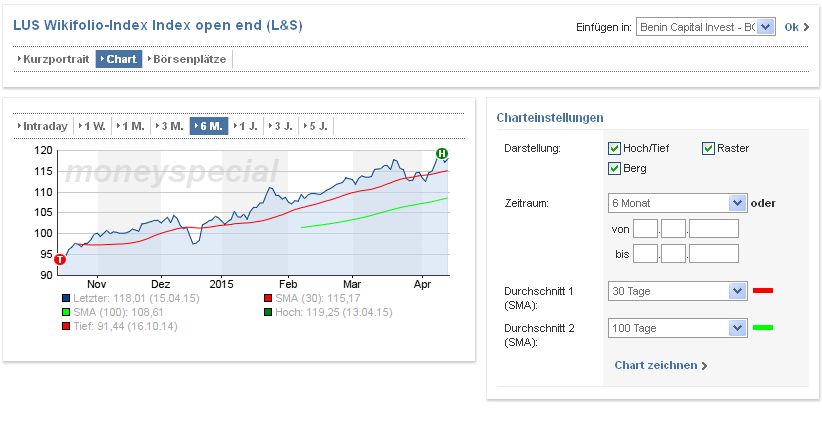Disable the Raster checkbox

(x=709, y=148)
